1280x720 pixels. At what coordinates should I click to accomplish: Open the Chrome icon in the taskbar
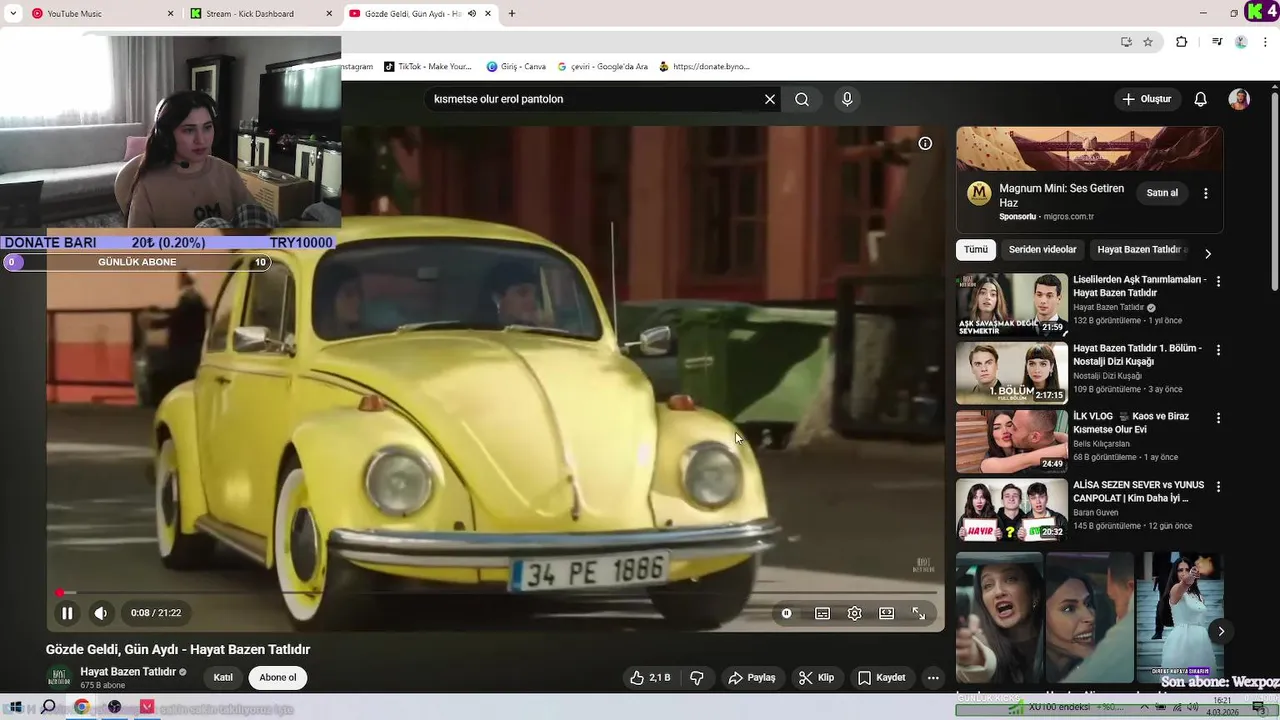click(x=81, y=707)
